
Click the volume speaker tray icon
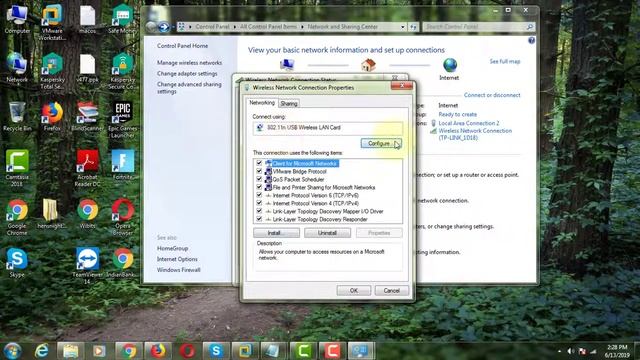[x=571, y=351]
